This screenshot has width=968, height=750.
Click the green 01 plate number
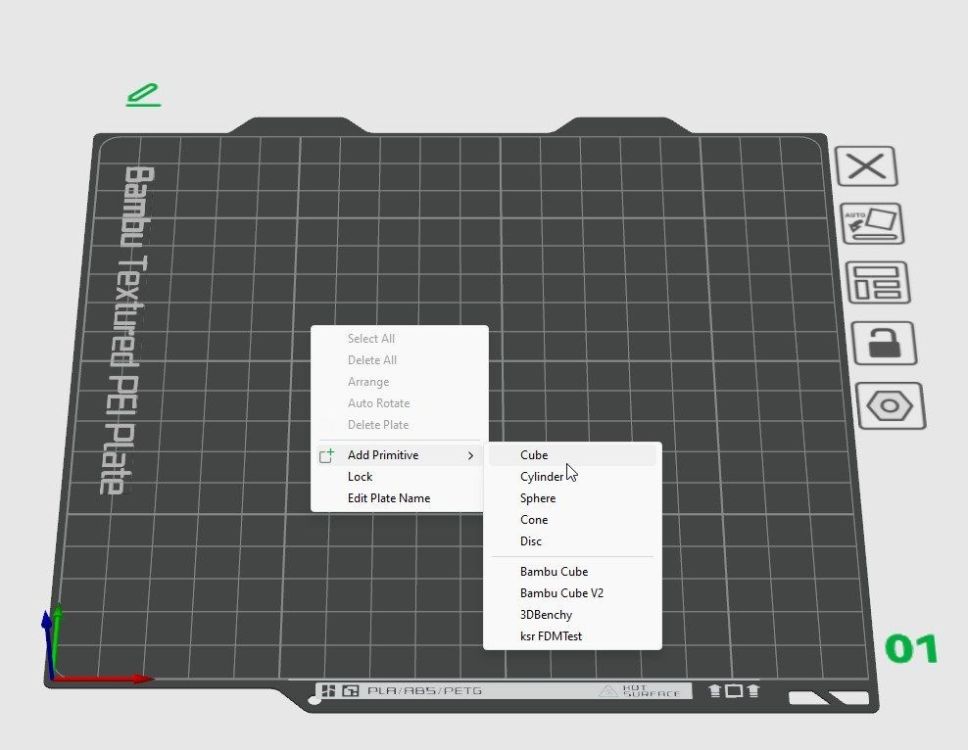point(911,649)
